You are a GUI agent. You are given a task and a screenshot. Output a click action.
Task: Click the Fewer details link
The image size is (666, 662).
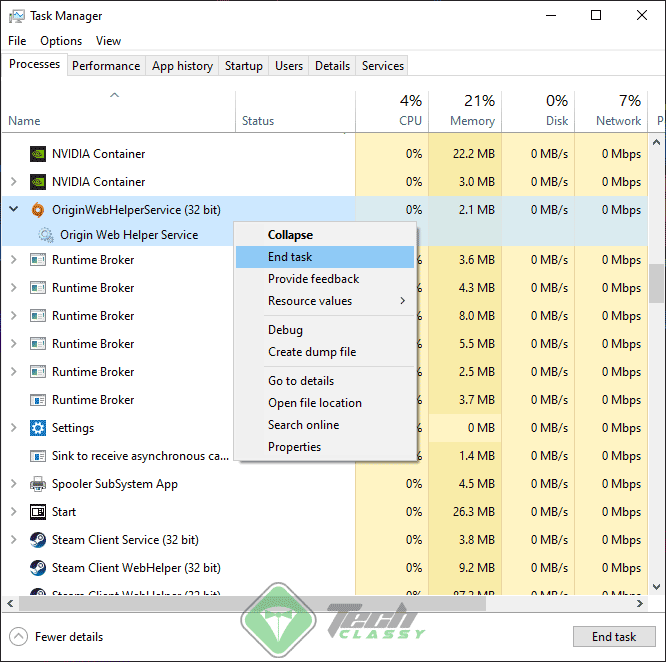pyautogui.click(x=69, y=637)
